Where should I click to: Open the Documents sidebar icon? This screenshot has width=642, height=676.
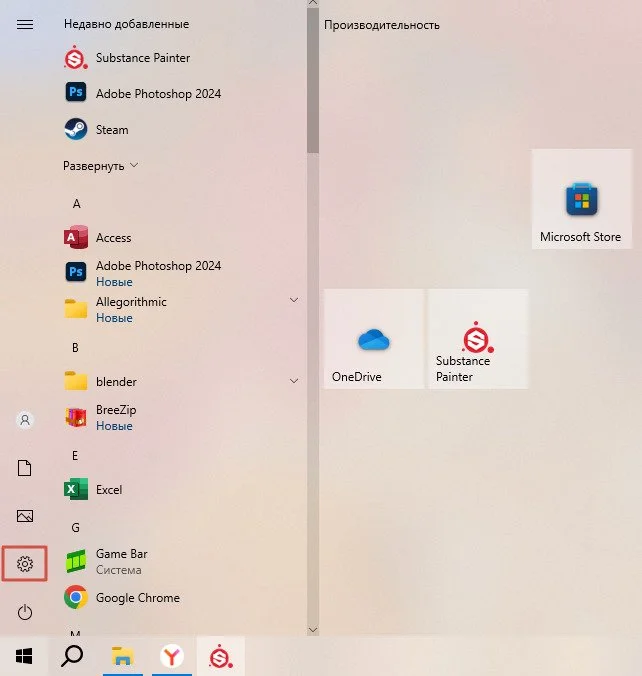pyautogui.click(x=25, y=468)
